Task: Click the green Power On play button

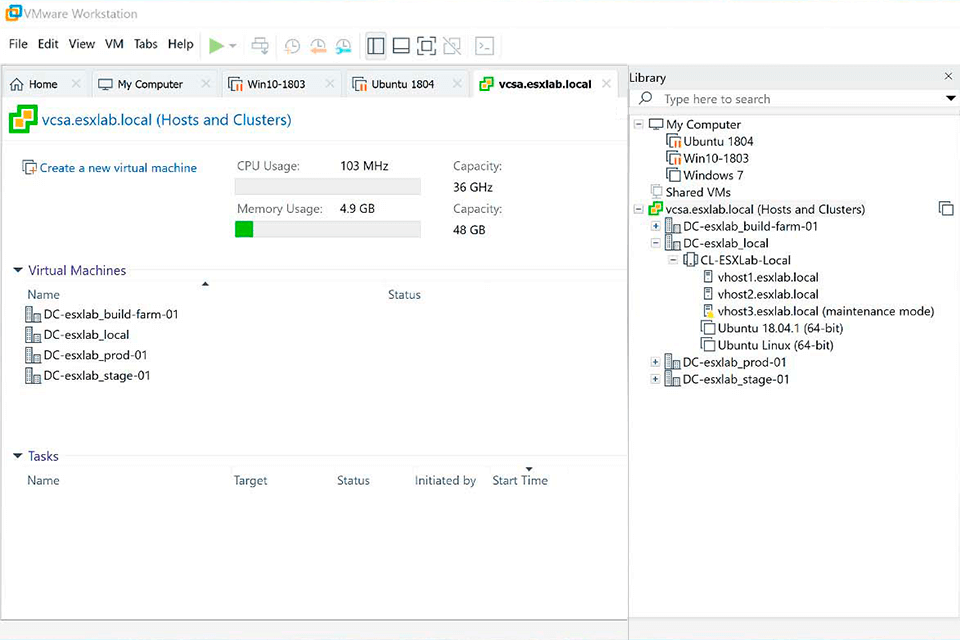Action: (216, 46)
